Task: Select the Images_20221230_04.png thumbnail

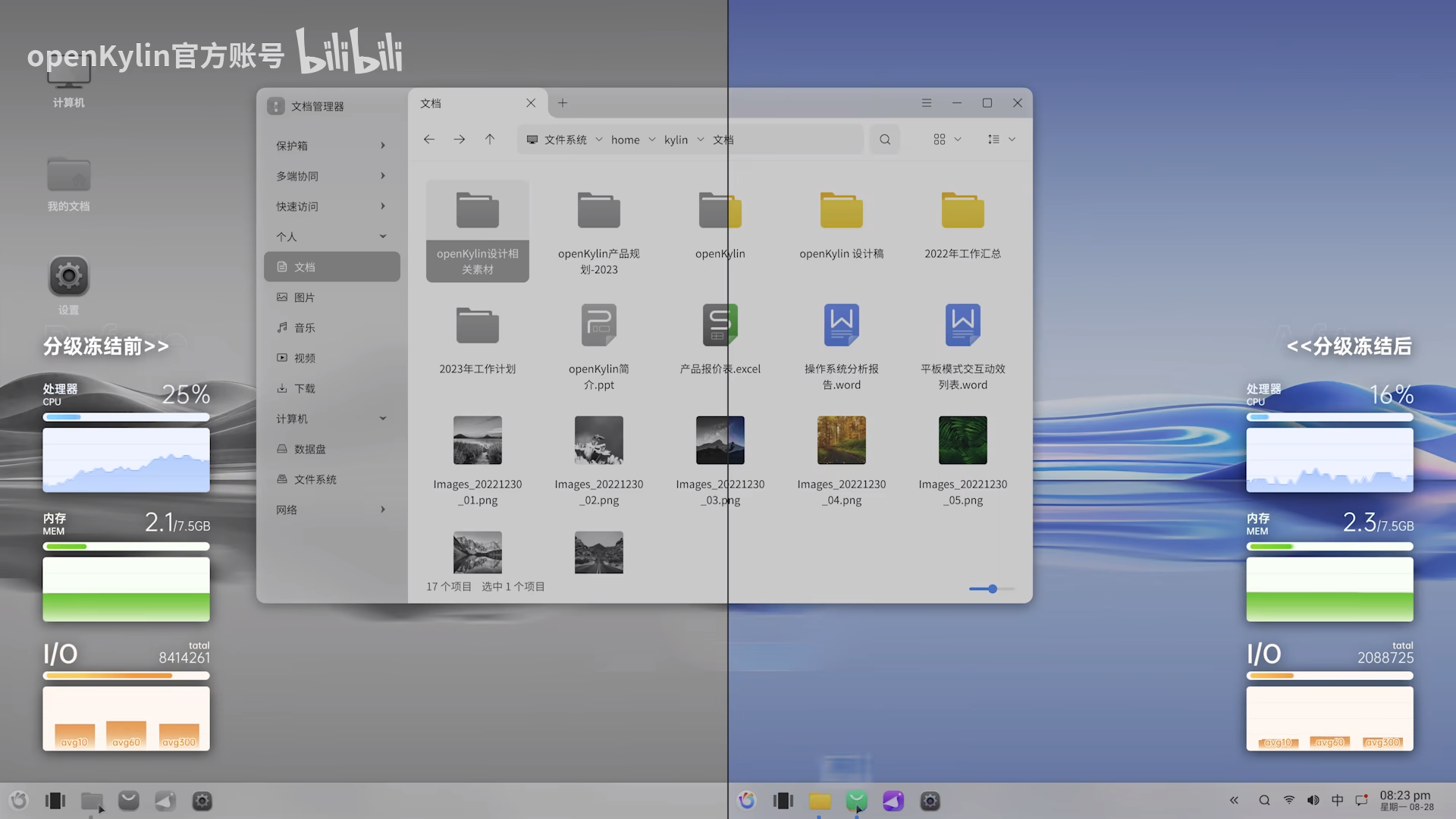Action: pos(842,441)
